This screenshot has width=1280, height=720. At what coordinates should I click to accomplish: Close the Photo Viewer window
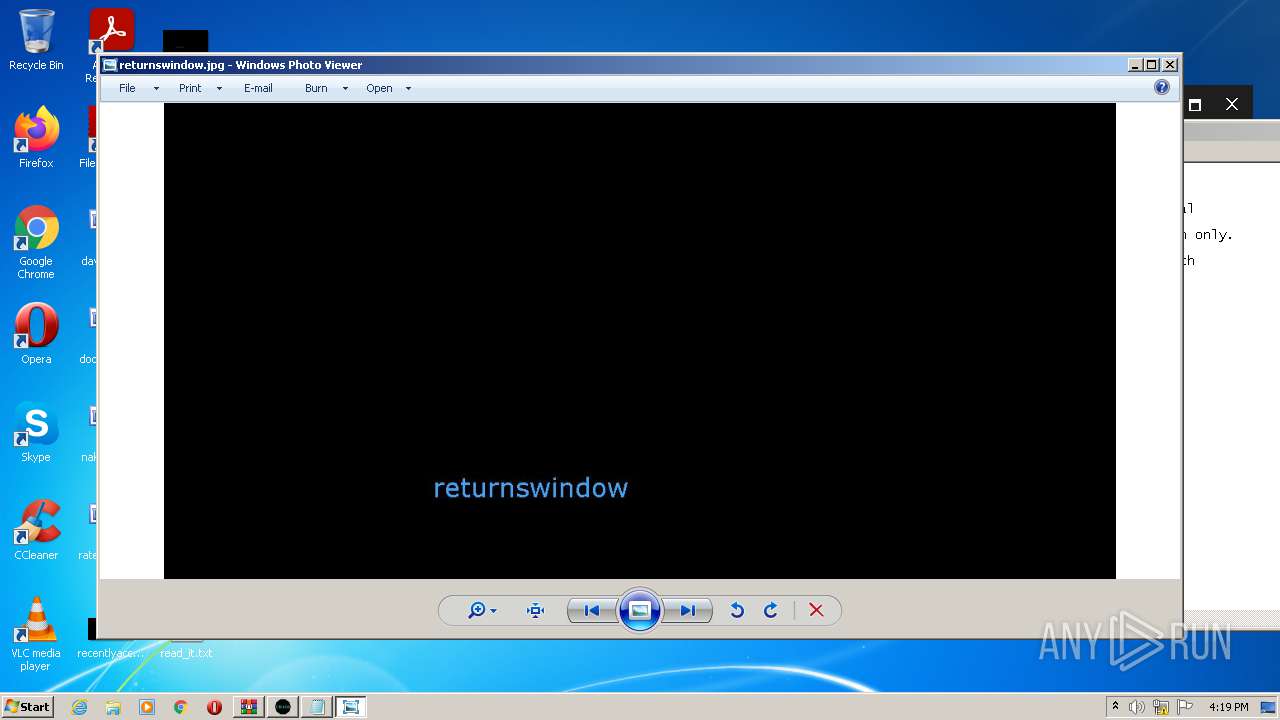1170,65
